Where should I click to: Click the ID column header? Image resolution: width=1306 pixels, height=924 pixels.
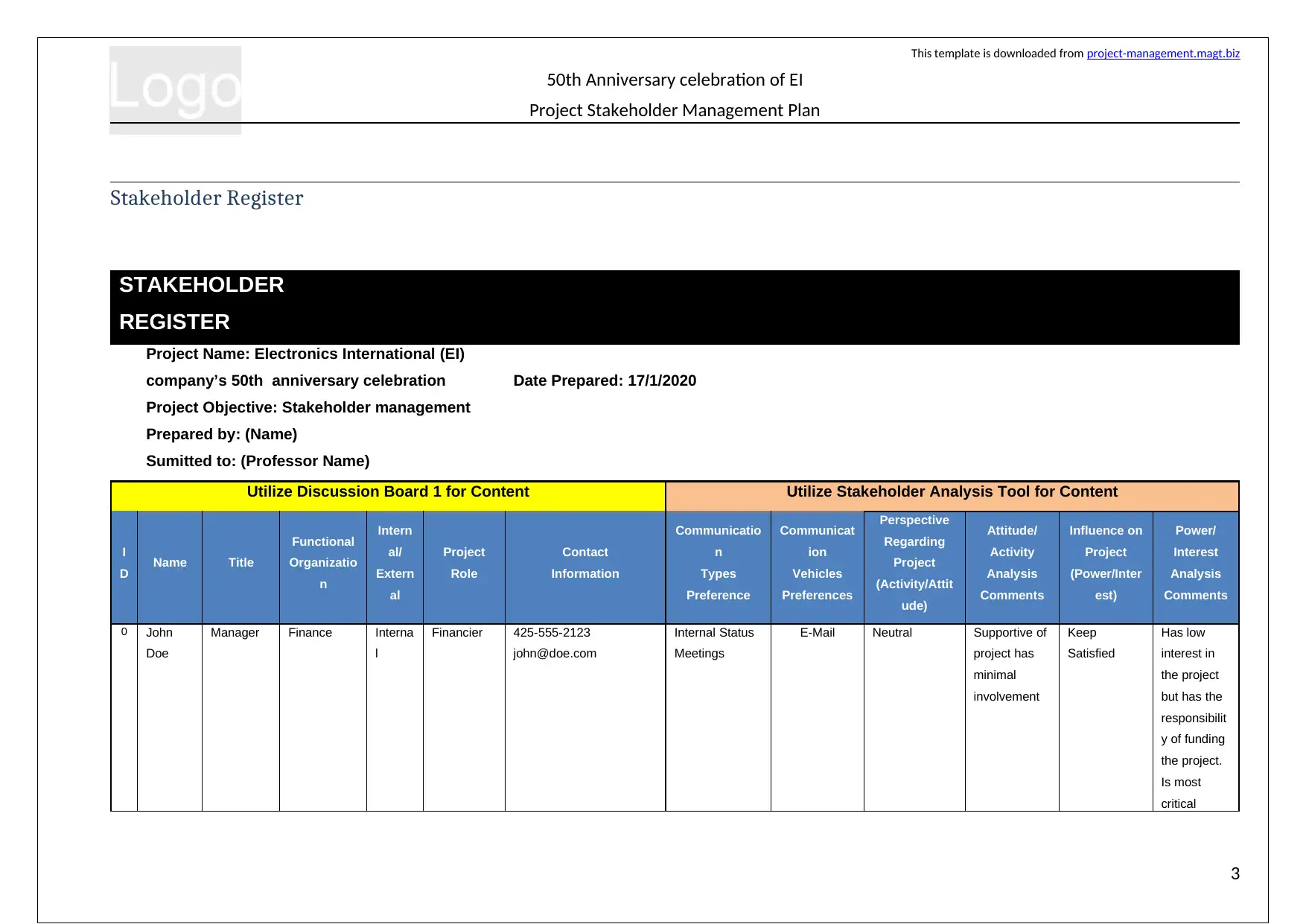[x=124, y=567]
